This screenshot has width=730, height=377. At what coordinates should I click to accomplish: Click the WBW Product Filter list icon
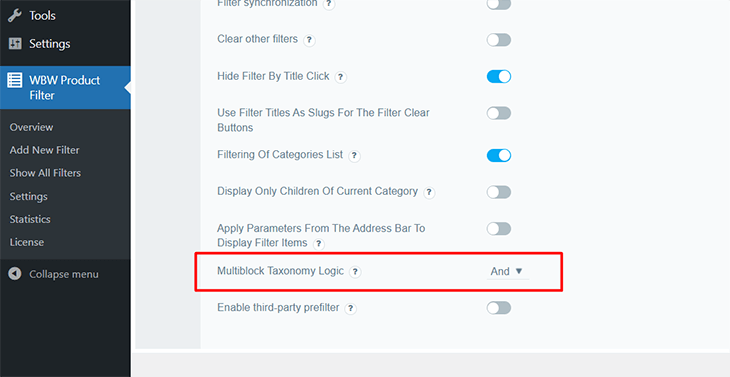tap(14, 80)
